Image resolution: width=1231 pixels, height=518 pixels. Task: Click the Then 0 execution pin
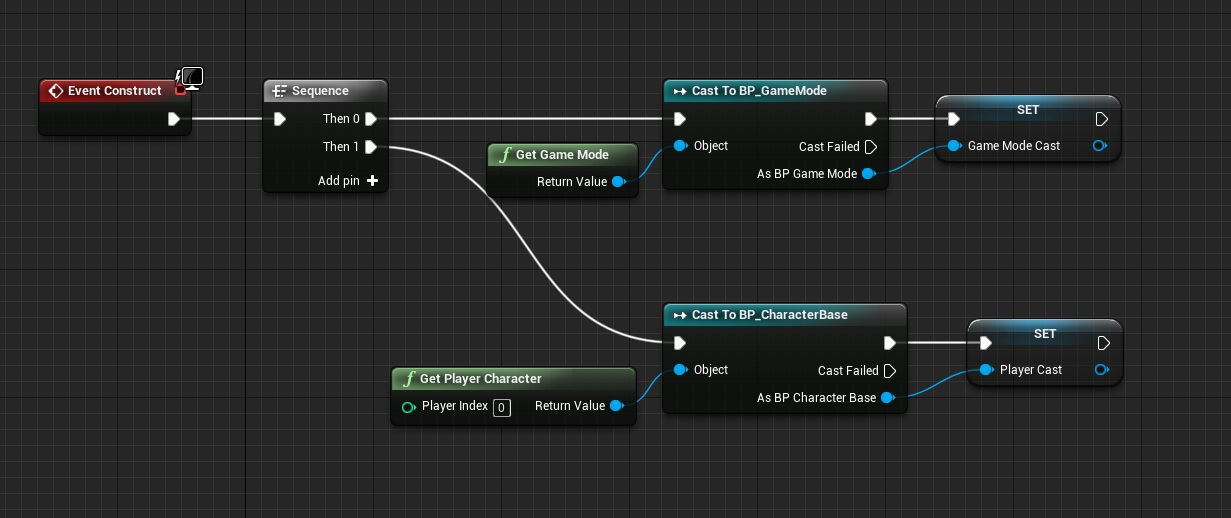pyautogui.click(x=371, y=119)
